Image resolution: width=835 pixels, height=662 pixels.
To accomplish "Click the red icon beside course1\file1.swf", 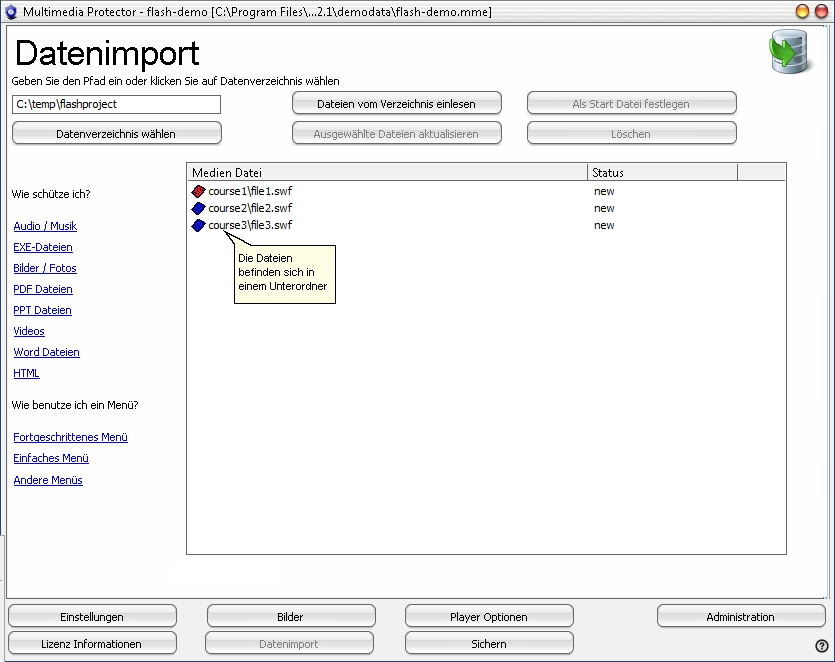I will tap(198, 191).
